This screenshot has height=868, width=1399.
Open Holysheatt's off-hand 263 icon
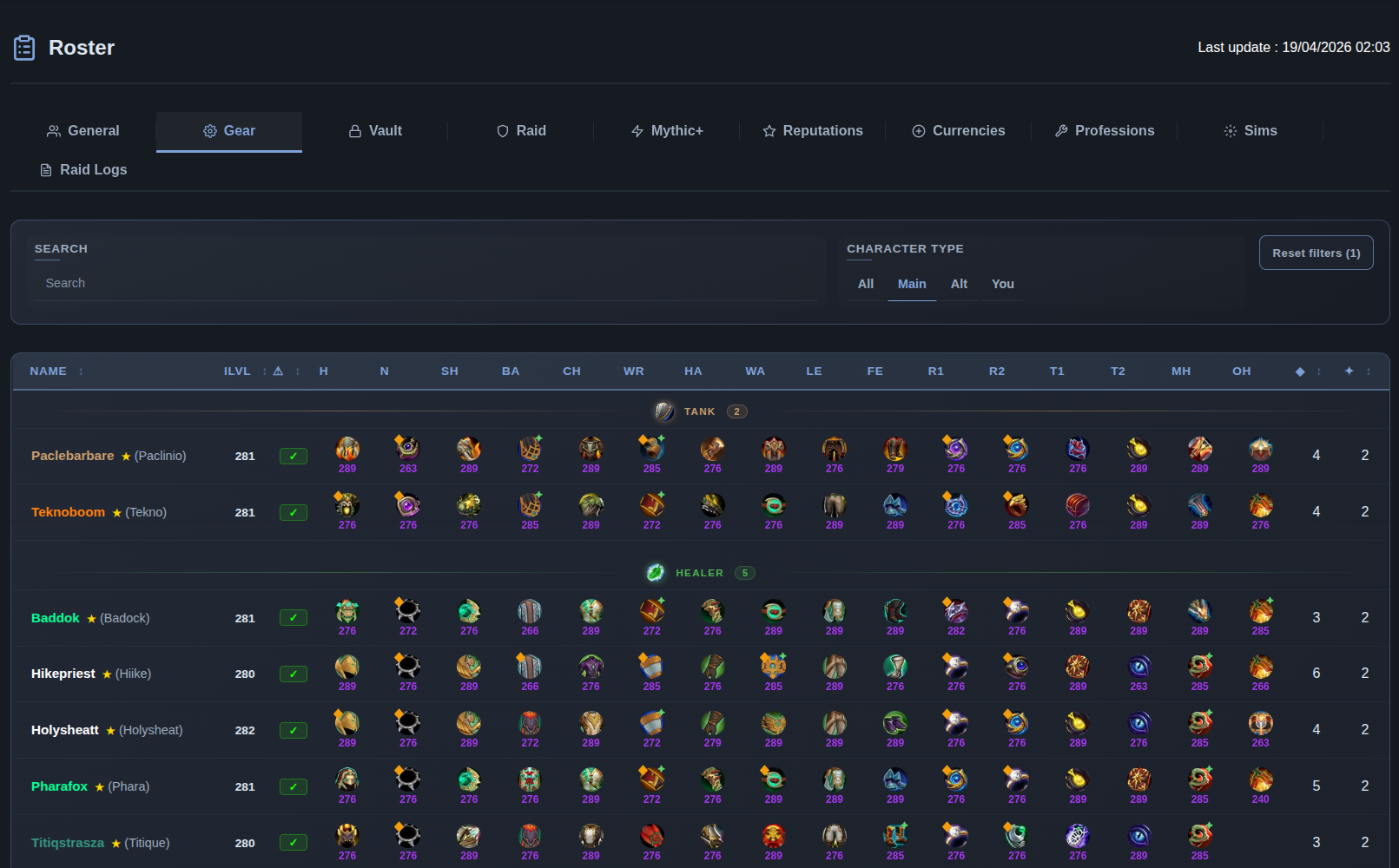[x=1261, y=723]
